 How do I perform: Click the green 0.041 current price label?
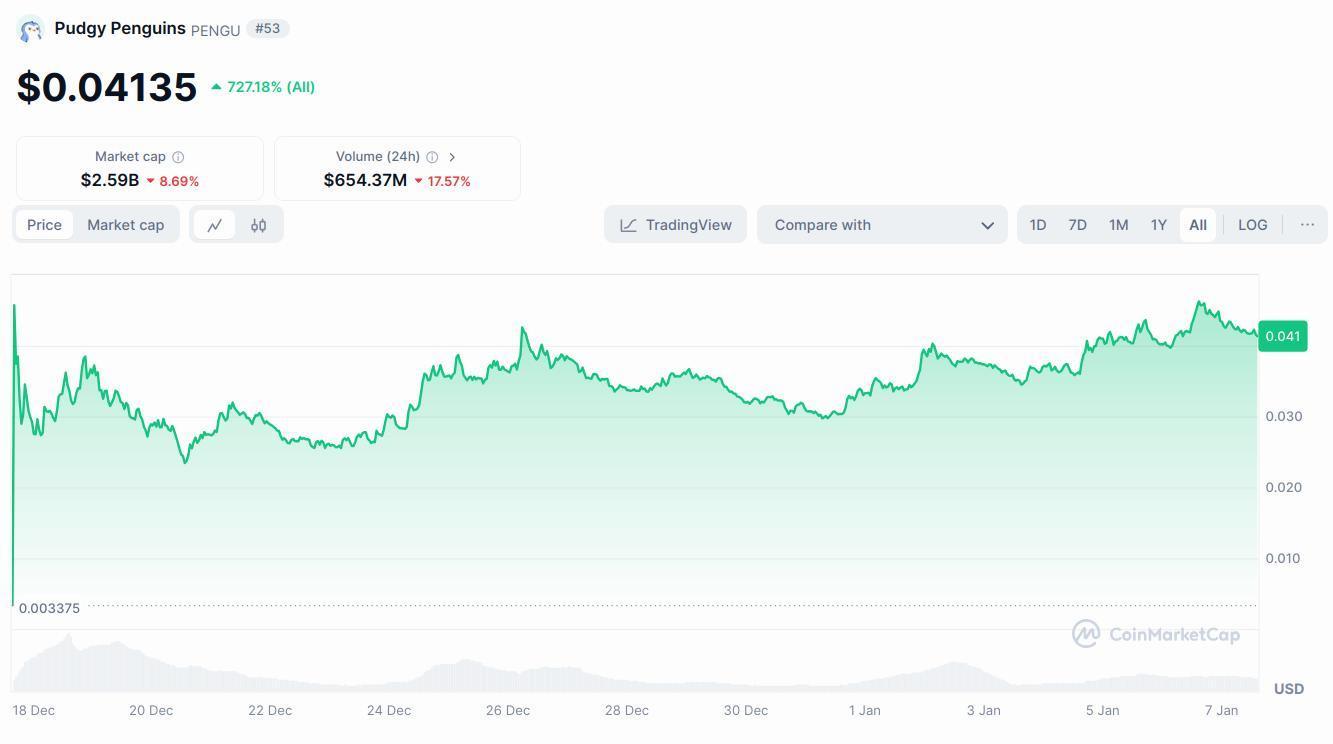point(1282,336)
